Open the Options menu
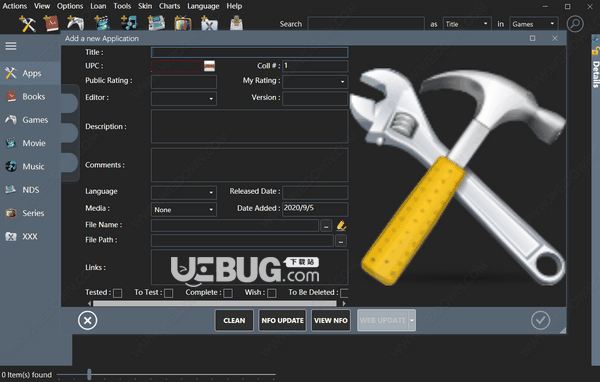600x382 pixels. pyautogui.click(x=70, y=6)
